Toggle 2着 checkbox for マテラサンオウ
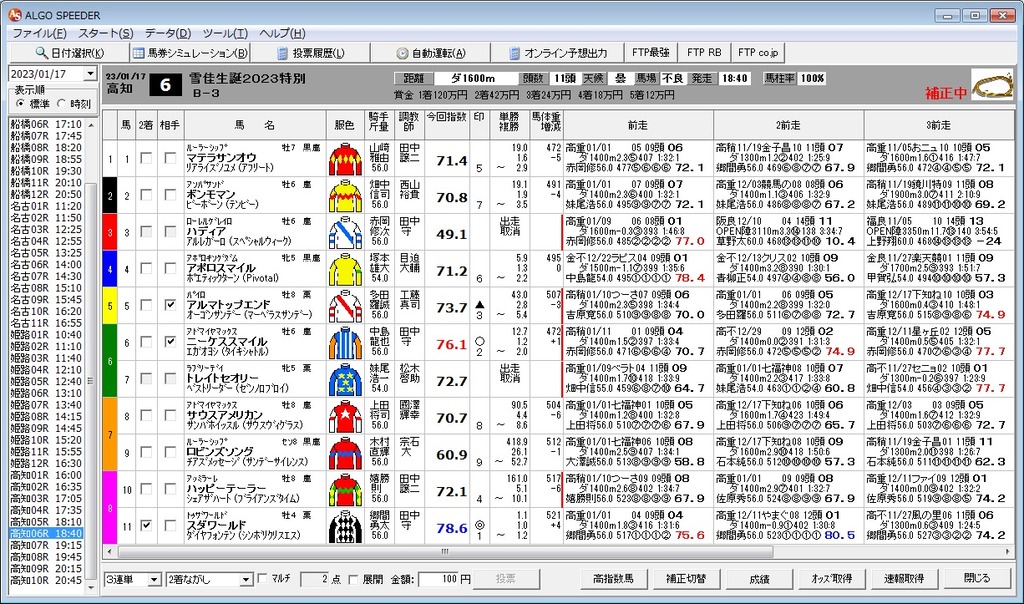 coord(146,158)
